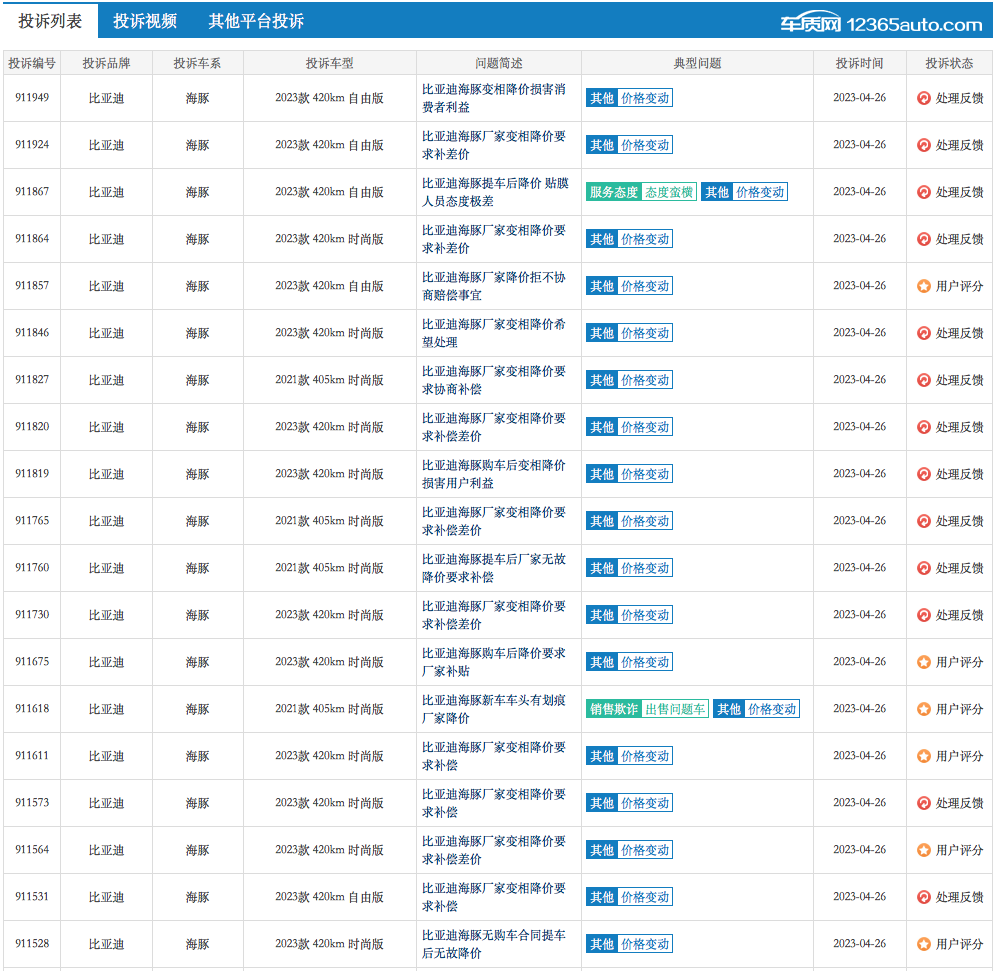This screenshot has height=971, width=997.
Task: Click 处理反馈 status text in row 911924
Action: tap(959, 145)
